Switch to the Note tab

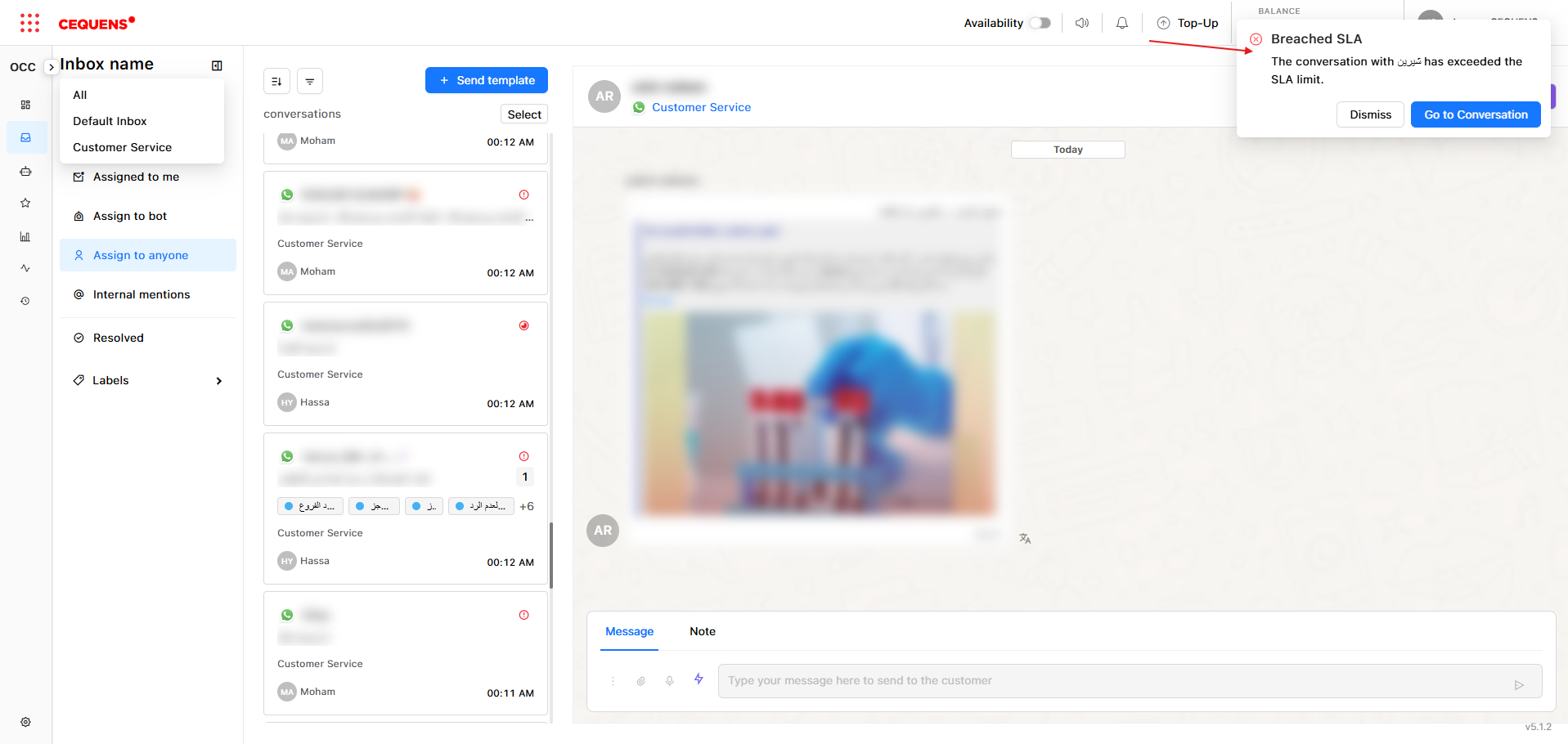point(703,631)
